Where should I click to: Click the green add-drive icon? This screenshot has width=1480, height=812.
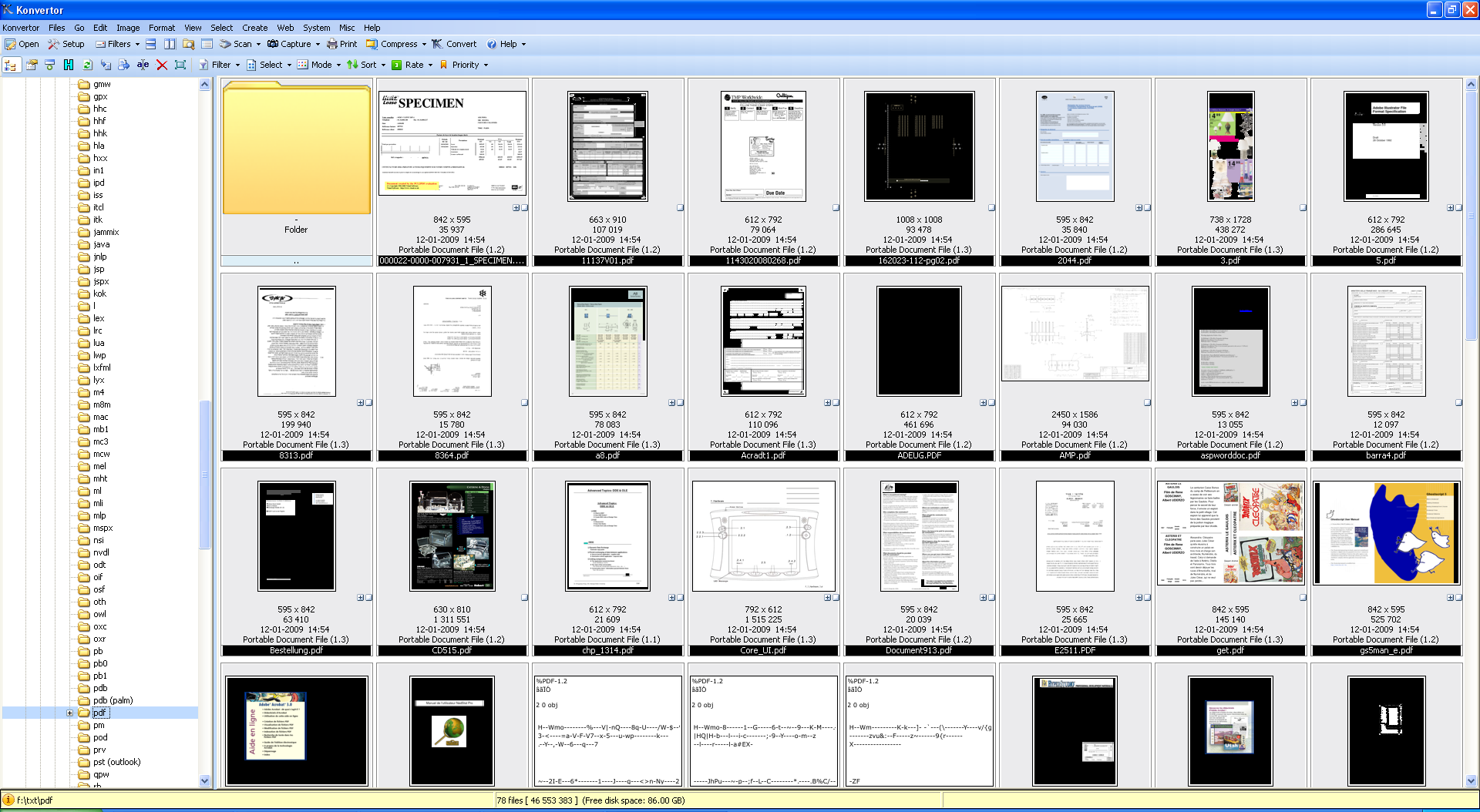click(50, 65)
